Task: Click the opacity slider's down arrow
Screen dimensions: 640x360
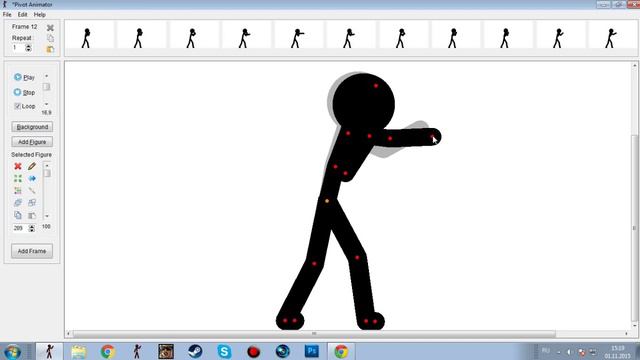Action: click(x=47, y=216)
